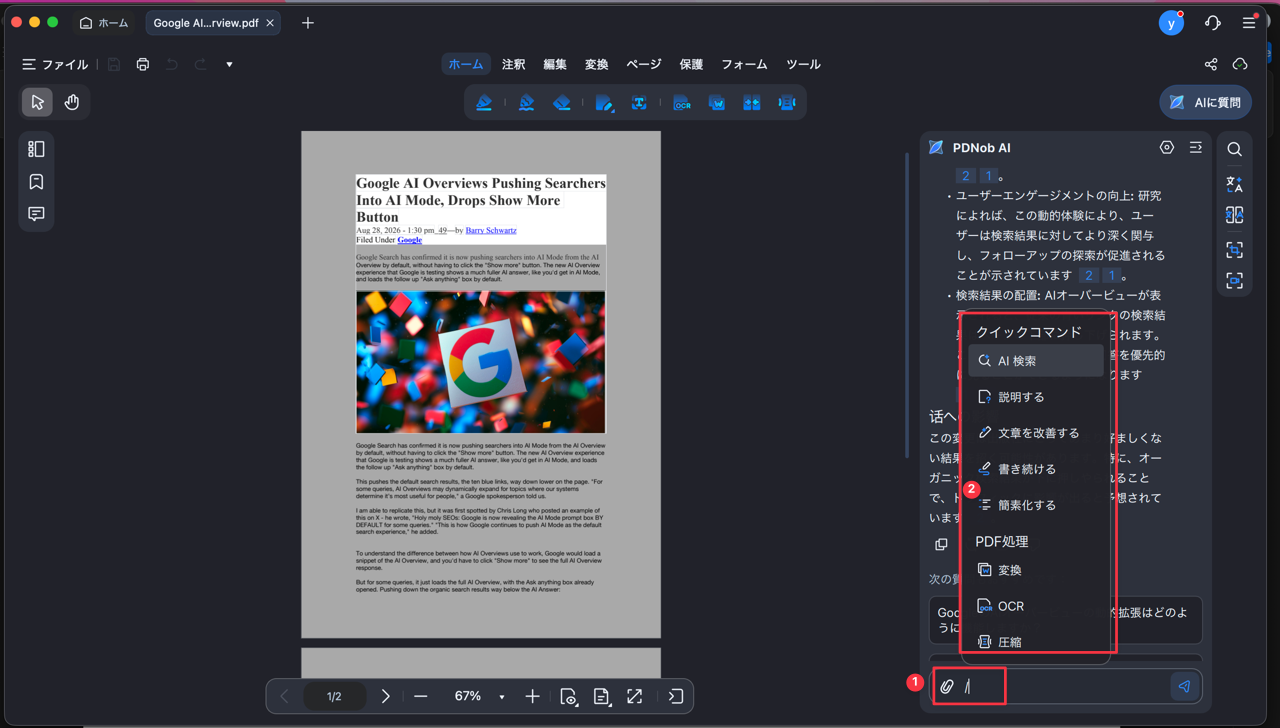Image resolution: width=1280 pixels, height=728 pixels.
Task: Select AI 検索 quick command
Action: (1036, 361)
